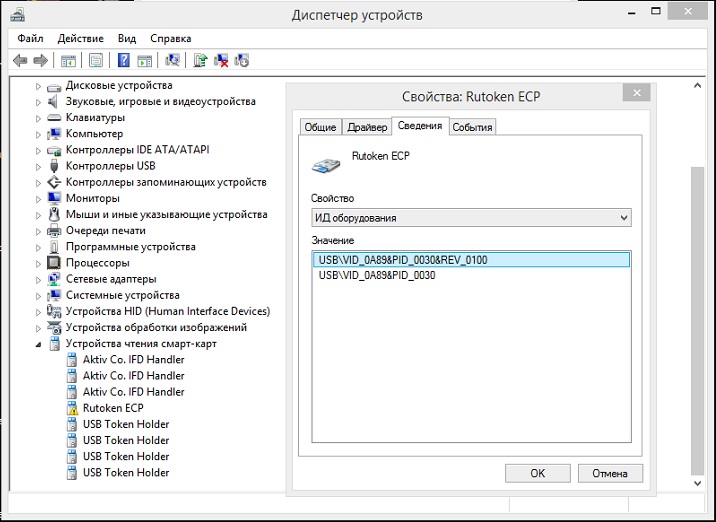The image size is (716, 522).
Task: Click the show/hide console tree icon
Action: [68, 60]
